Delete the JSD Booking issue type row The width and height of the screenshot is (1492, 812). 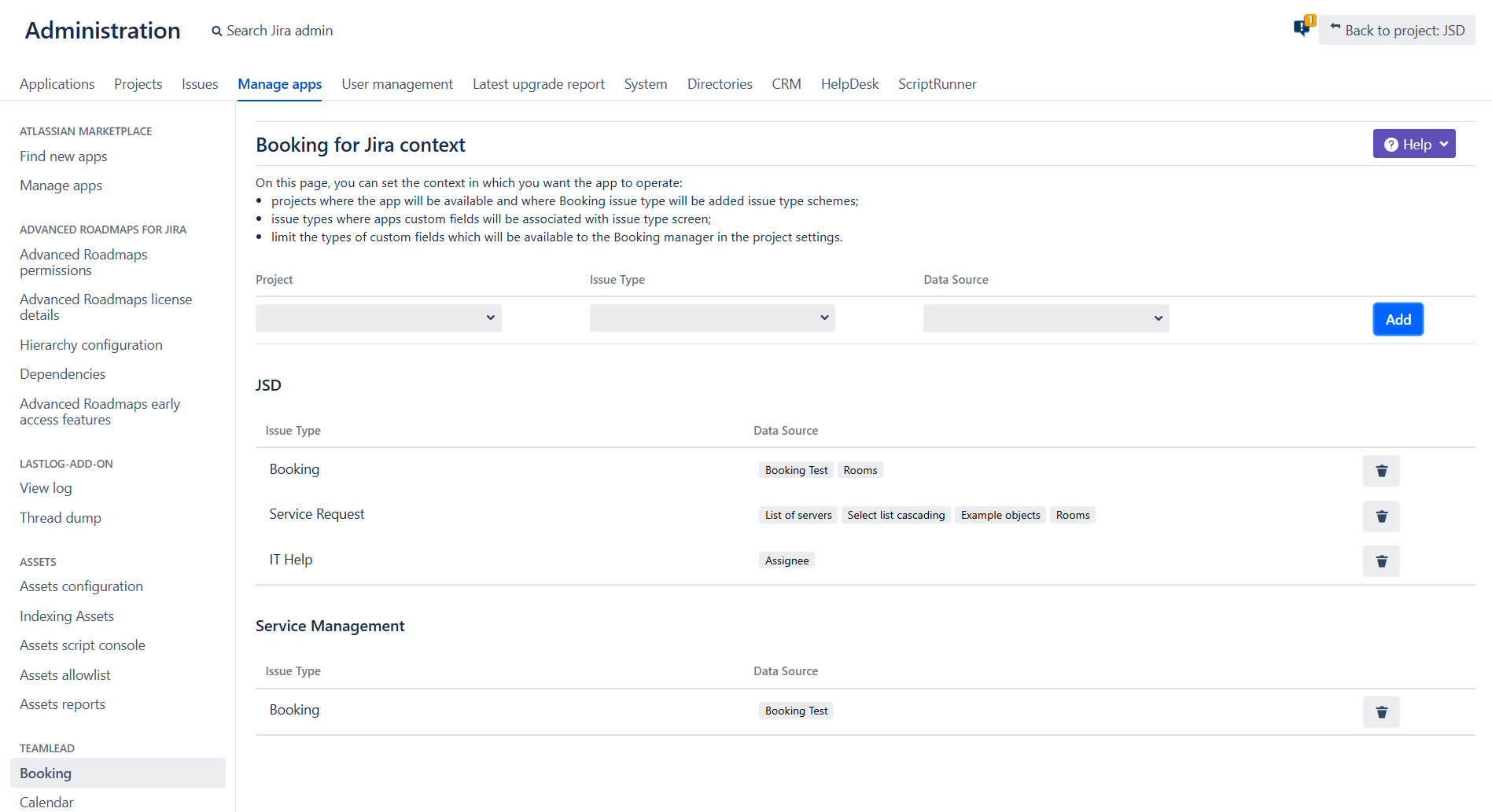point(1380,471)
